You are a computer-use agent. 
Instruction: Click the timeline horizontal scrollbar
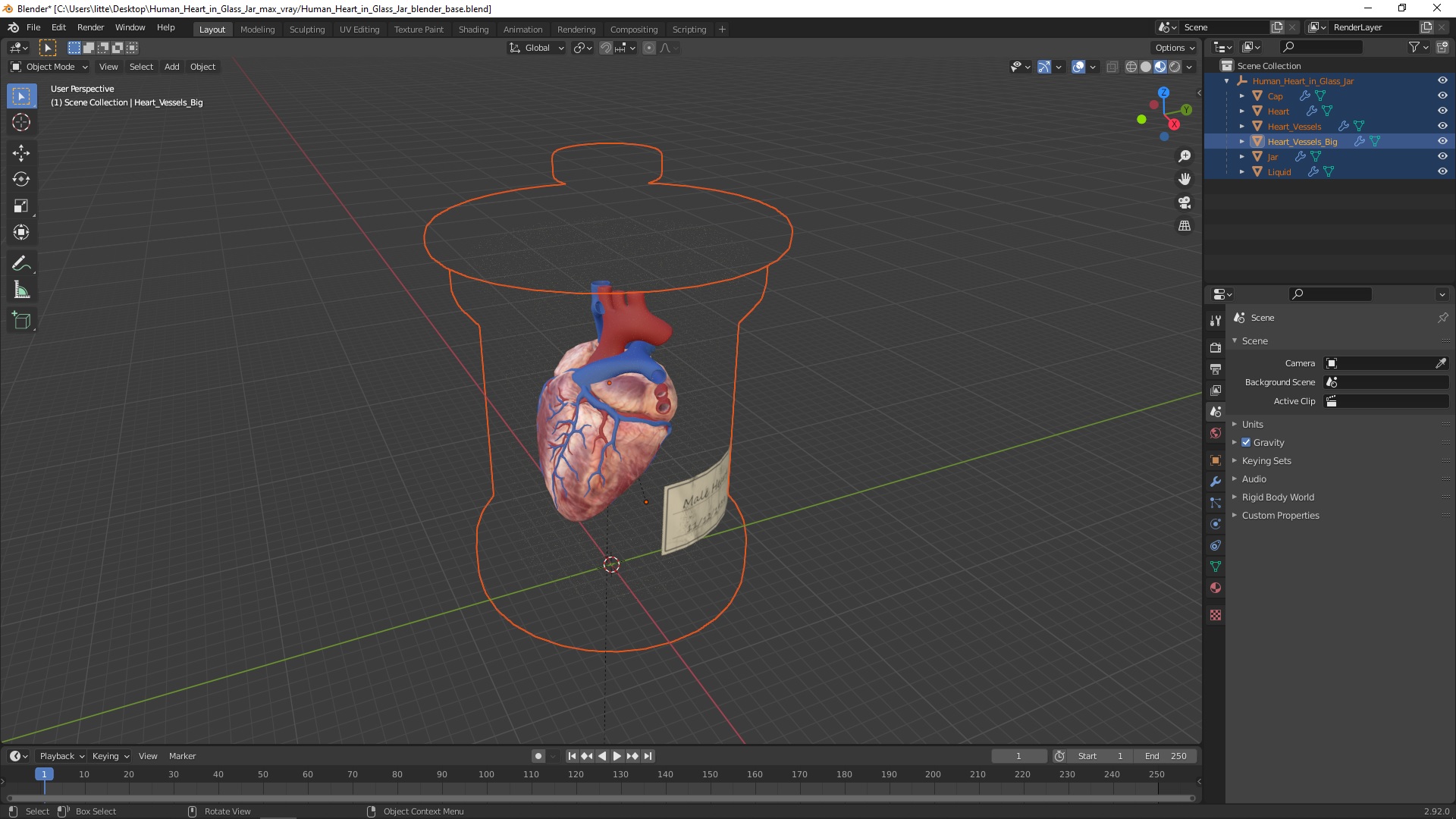[x=601, y=798]
